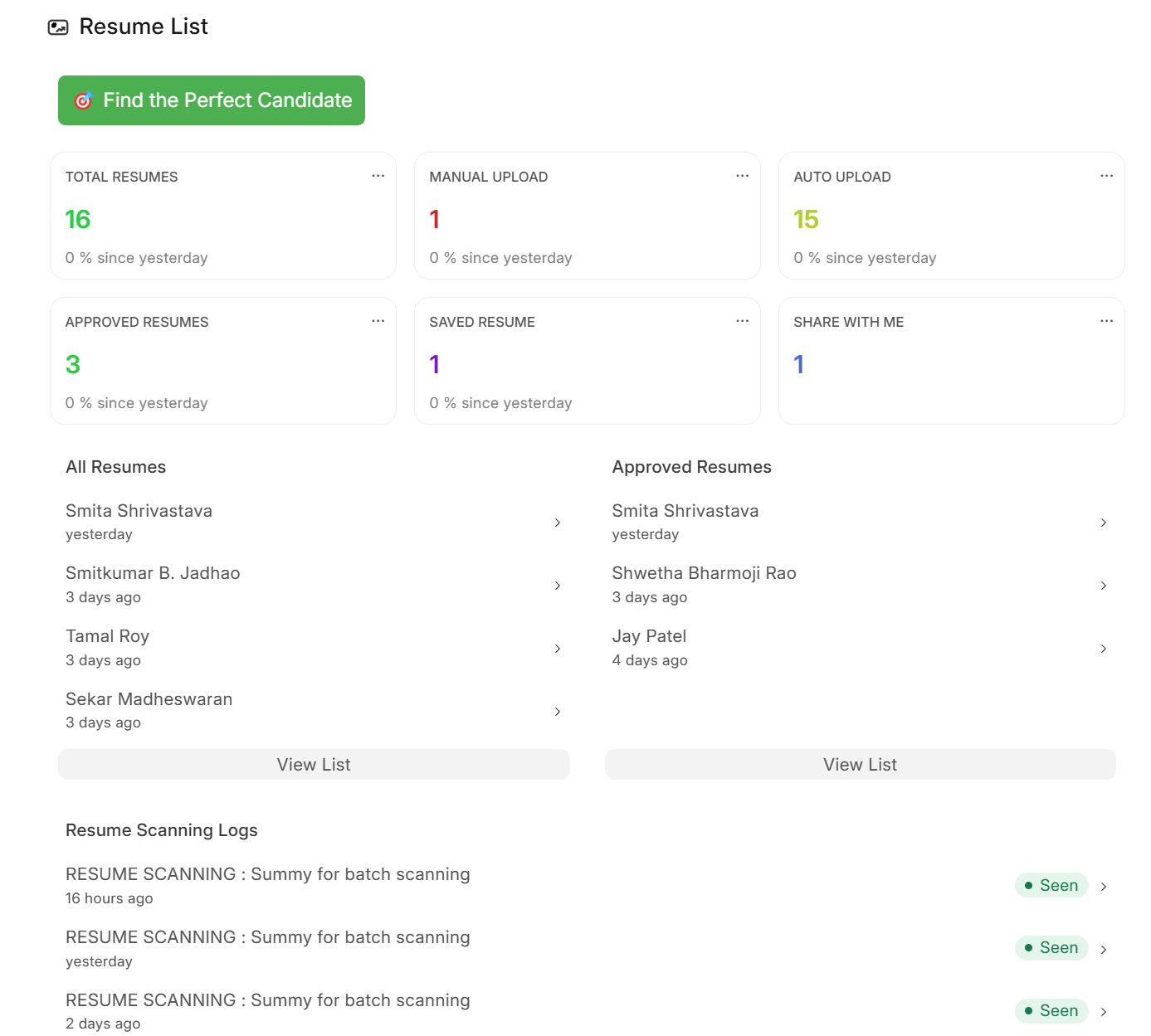
Task: Click Auto Upload count 15
Action: click(x=806, y=219)
